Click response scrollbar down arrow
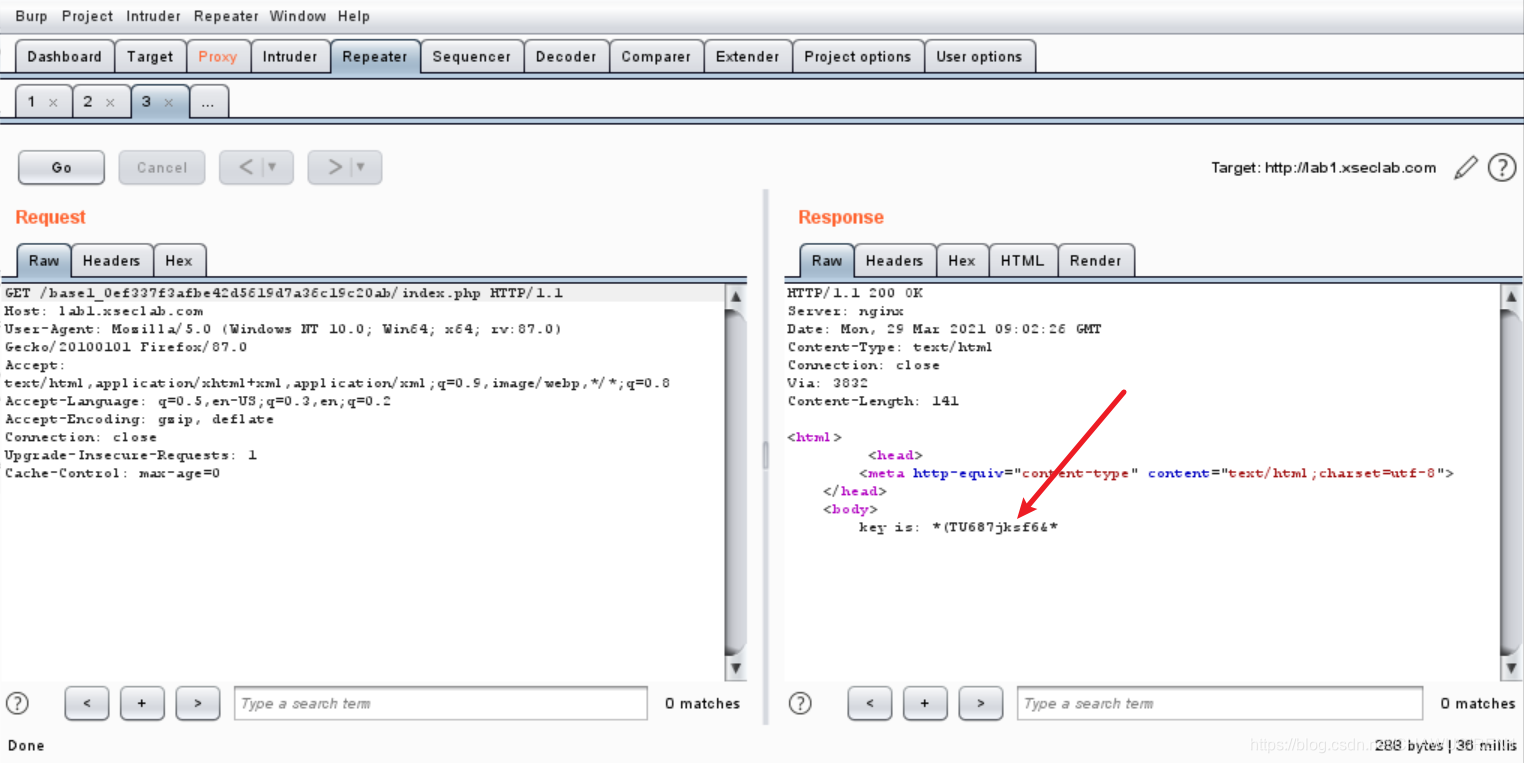This screenshot has height=763, width=1524. click(1511, 667)
